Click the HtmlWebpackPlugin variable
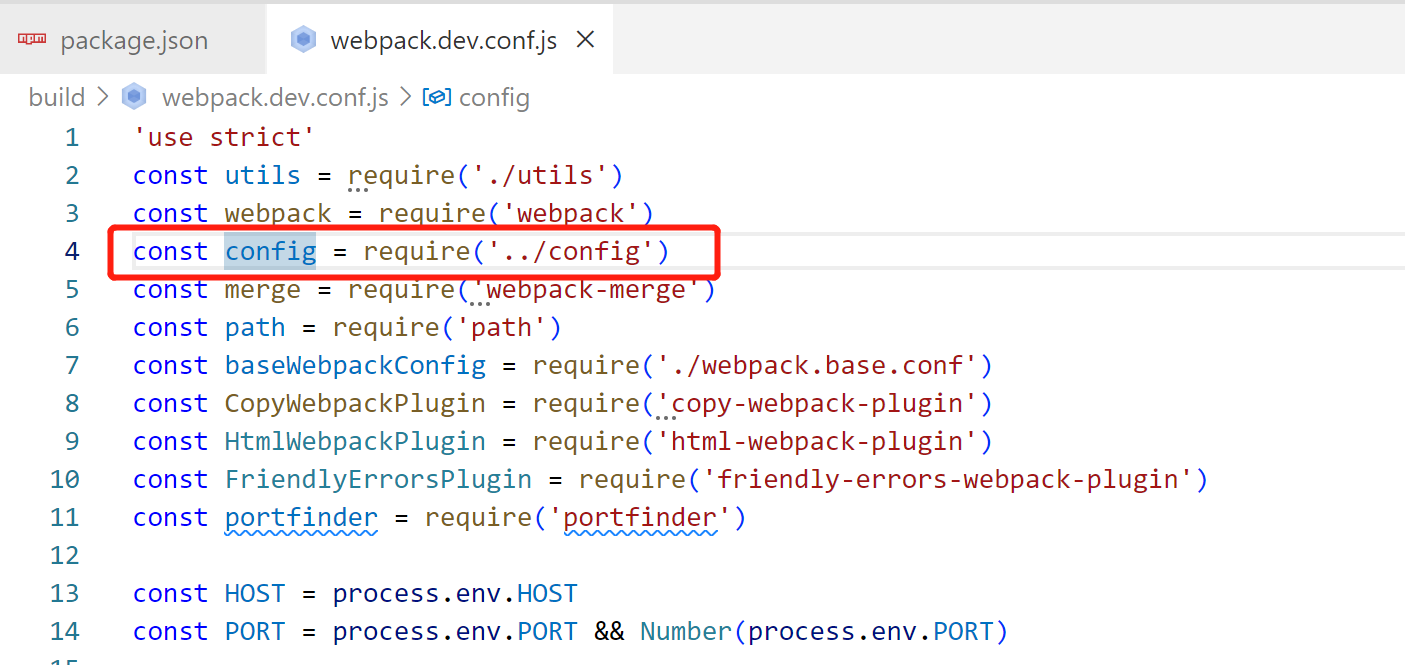Viewport: 1405px width, 665px height. (x=355, y=441)
